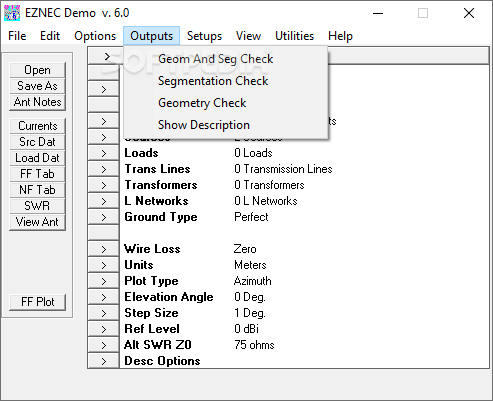
Task: Click the 'Perfect' ground type value
Action: (x=251, y=217)
